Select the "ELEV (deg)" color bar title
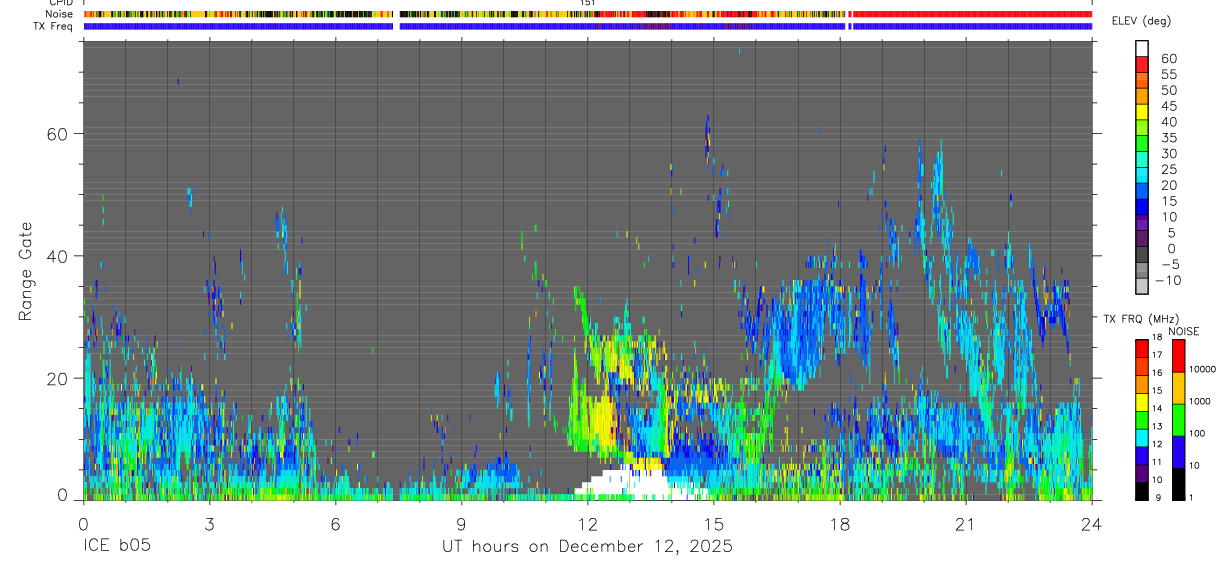 click(x=1141, y=21)
